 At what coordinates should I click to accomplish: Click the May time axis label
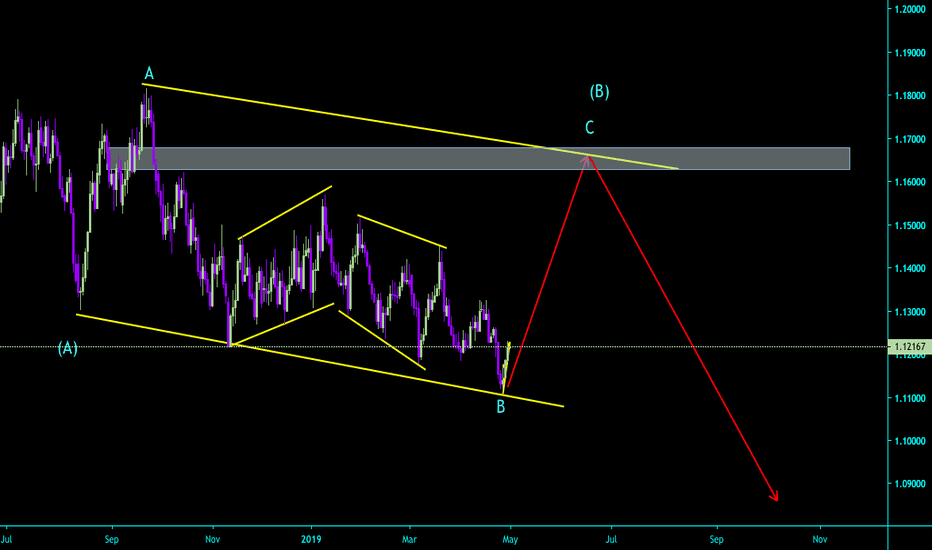tap(510, 539)
